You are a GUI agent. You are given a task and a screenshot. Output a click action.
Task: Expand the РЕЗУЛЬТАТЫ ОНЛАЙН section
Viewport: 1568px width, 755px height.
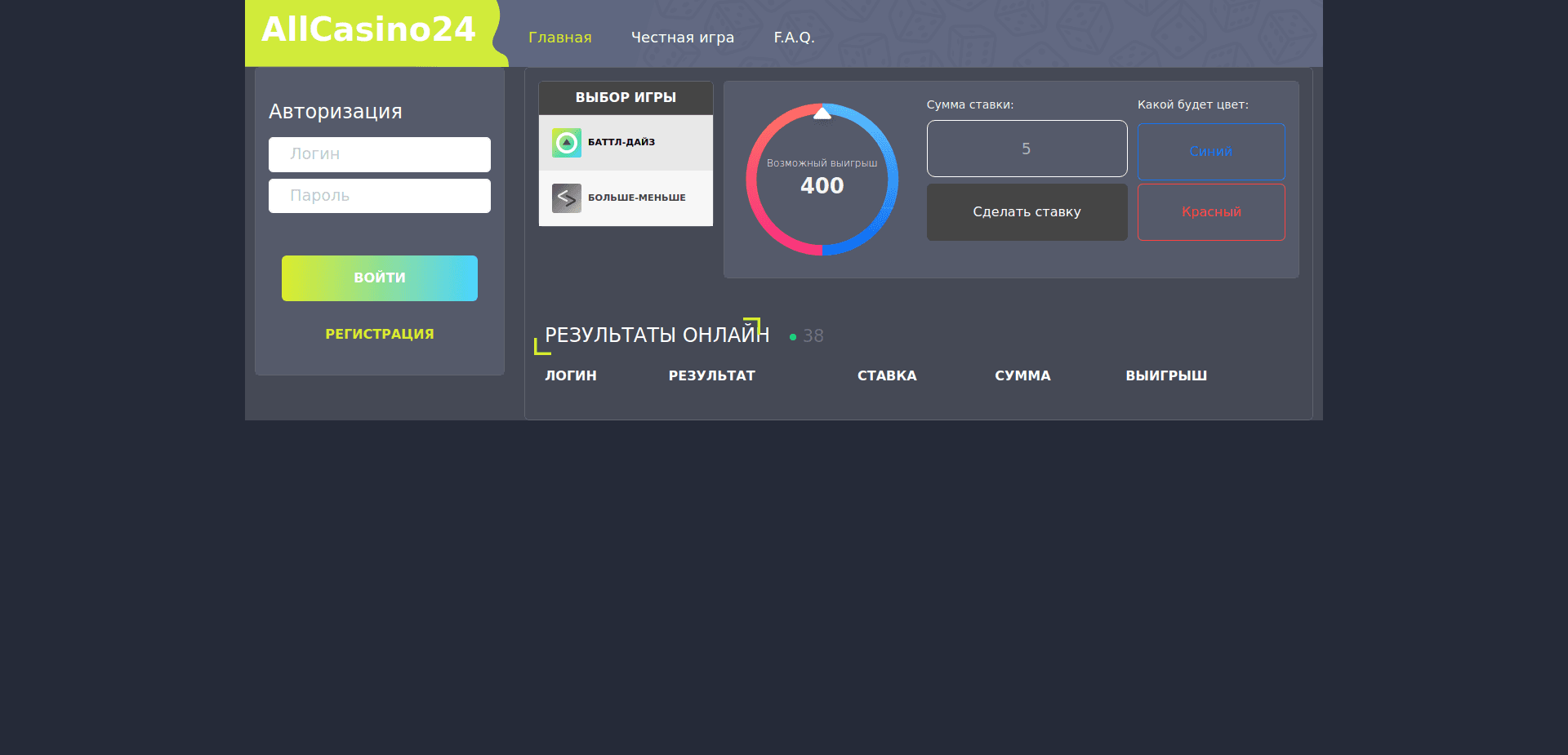656,334
